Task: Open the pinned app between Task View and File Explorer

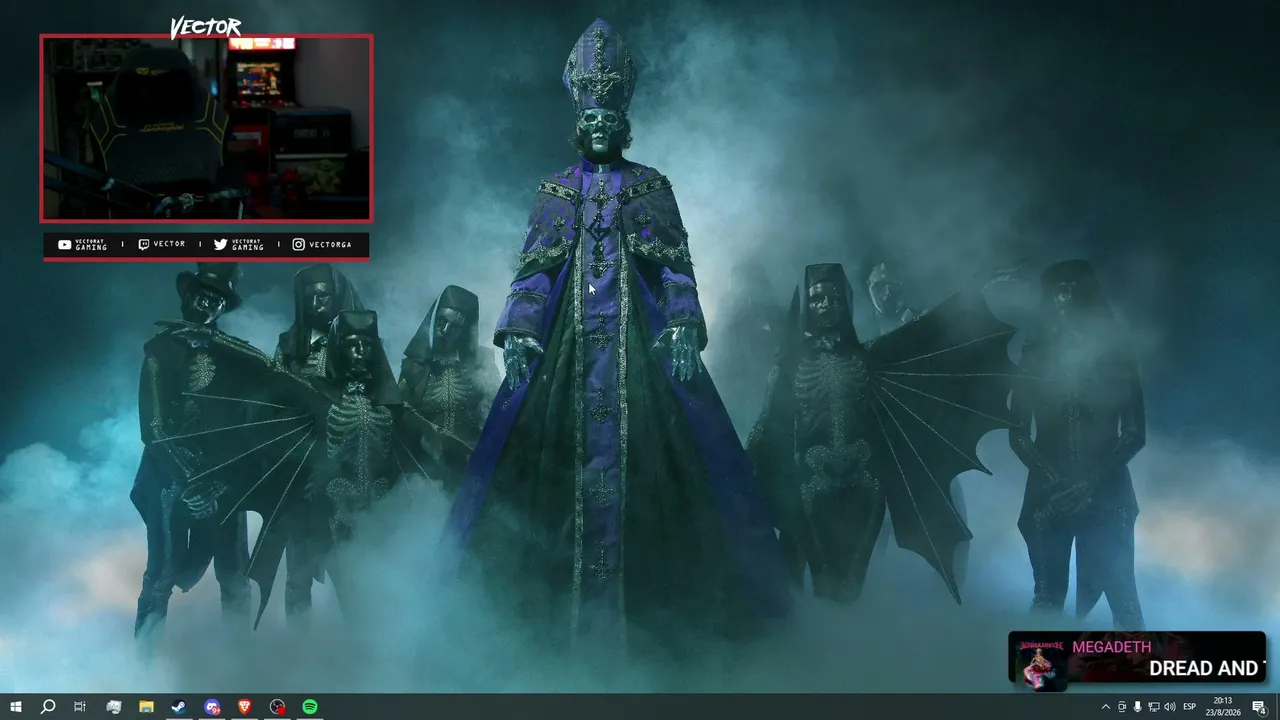Action: point(113,707)
